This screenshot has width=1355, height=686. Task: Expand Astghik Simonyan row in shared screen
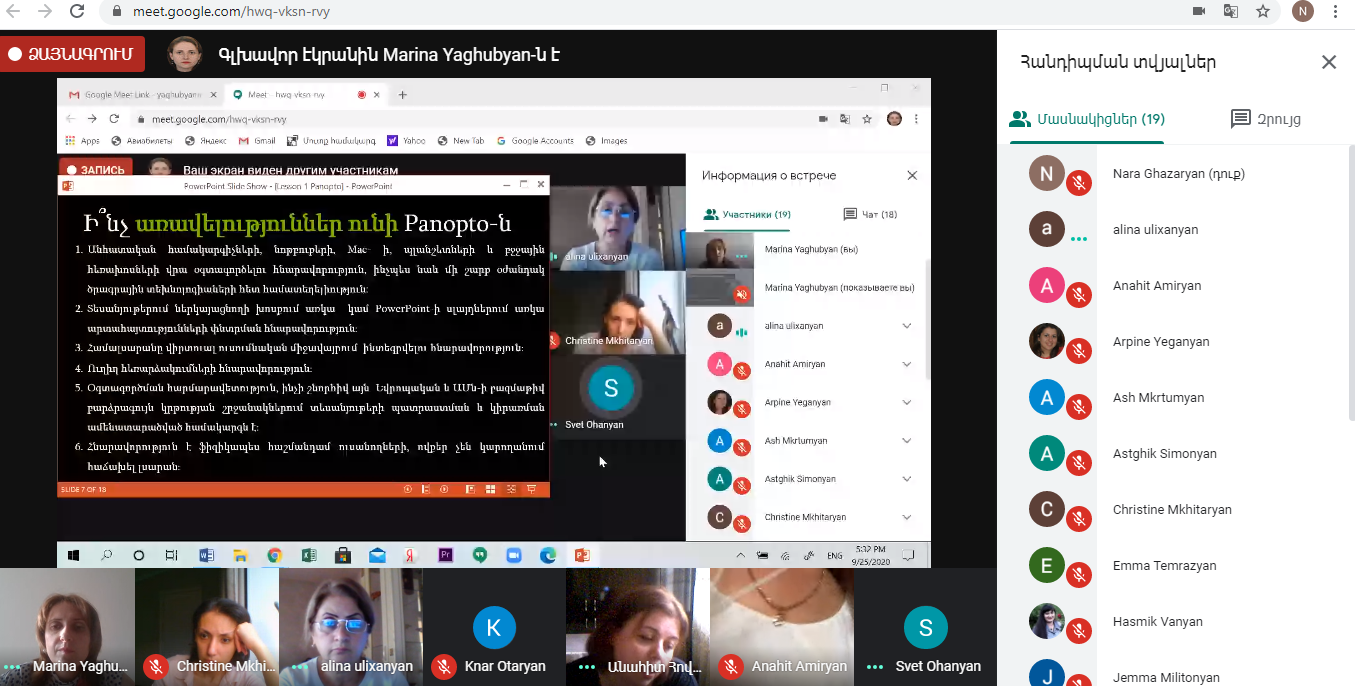(907, 479)
